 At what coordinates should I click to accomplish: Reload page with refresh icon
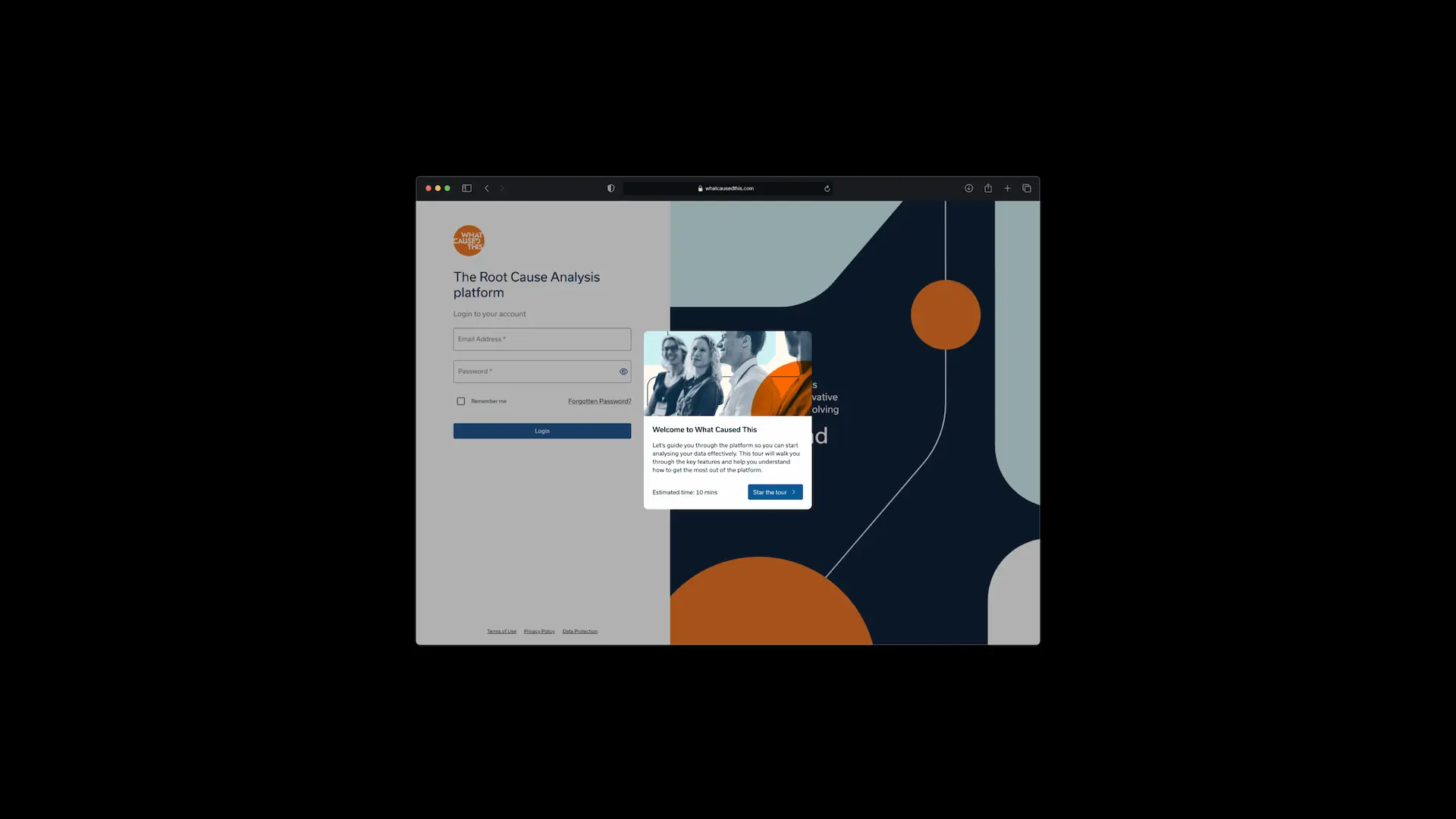[827, 188]
